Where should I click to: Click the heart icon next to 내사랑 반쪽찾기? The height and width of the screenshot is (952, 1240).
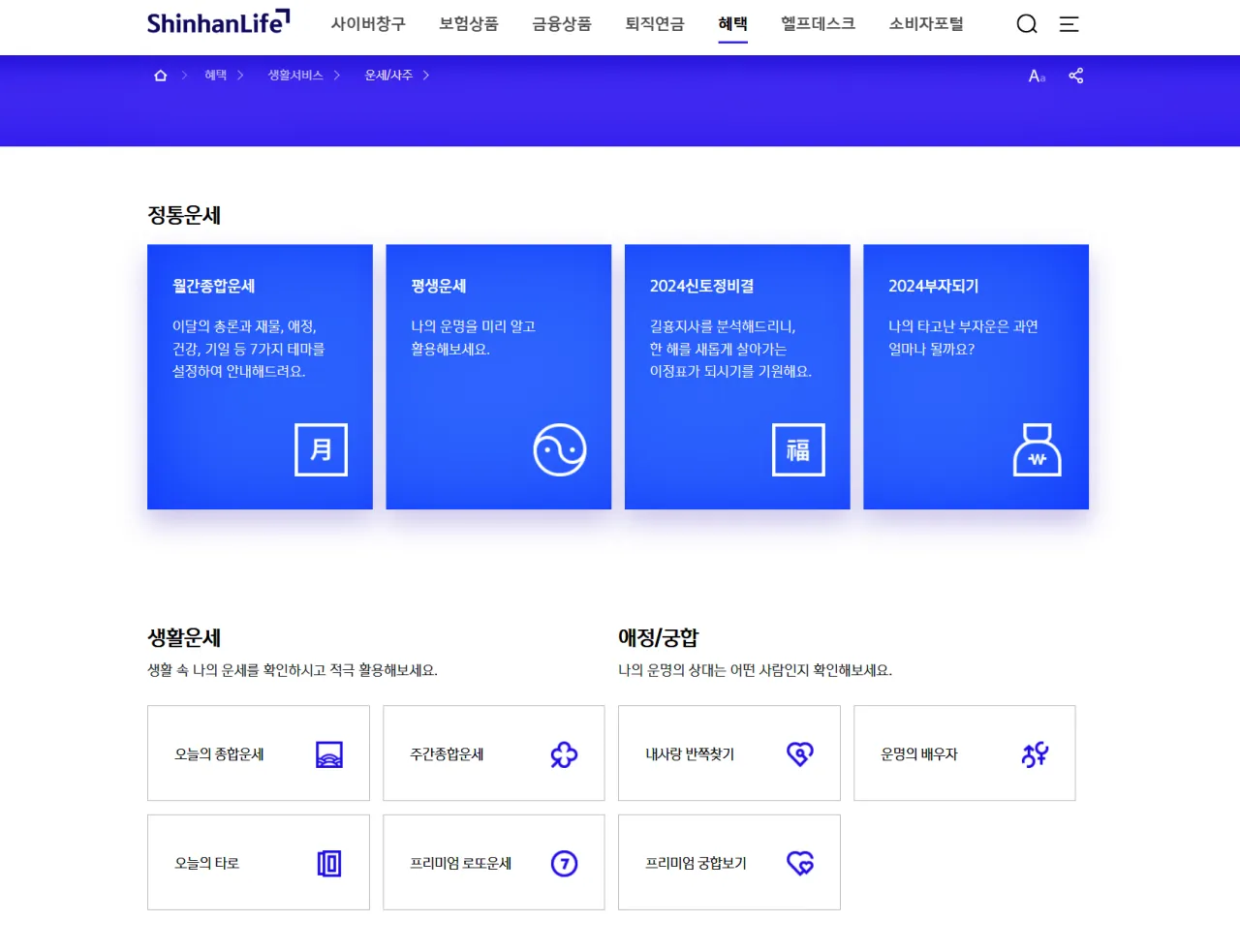(799, 753)
